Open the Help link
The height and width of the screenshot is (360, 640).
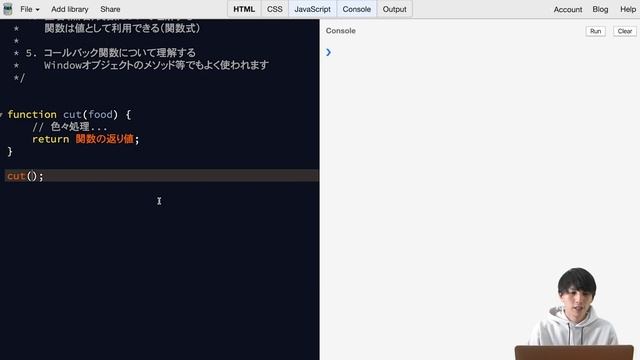(x=628, y=9)
